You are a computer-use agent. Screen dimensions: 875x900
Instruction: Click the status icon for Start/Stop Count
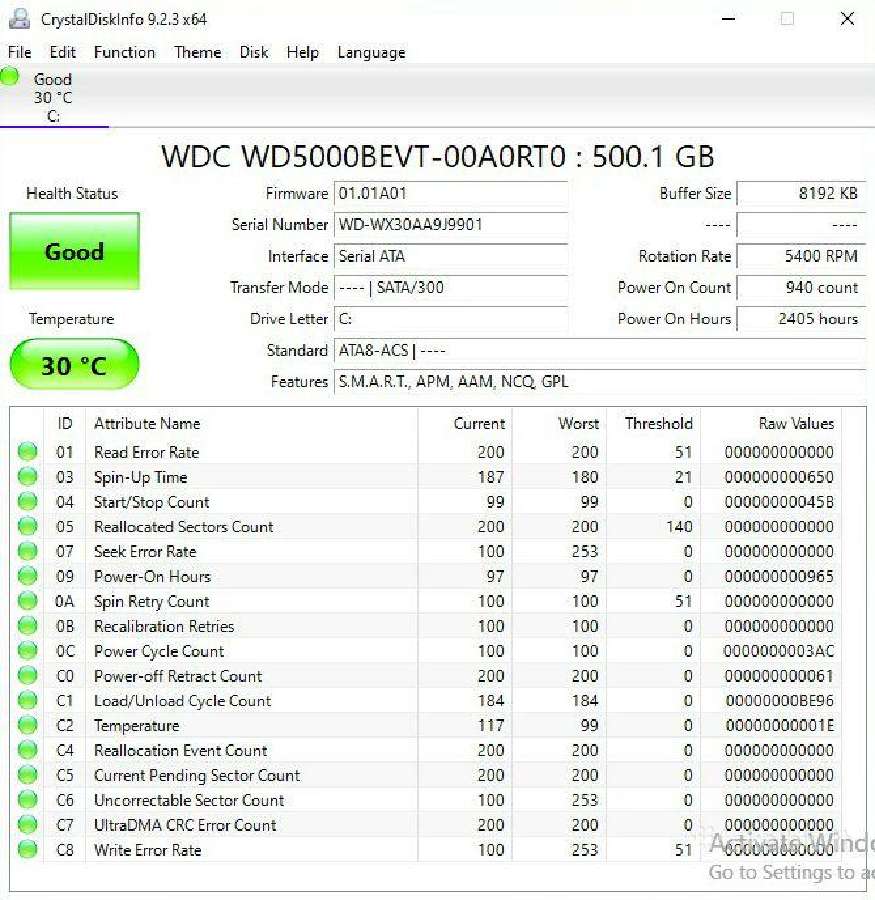[28, 502]
